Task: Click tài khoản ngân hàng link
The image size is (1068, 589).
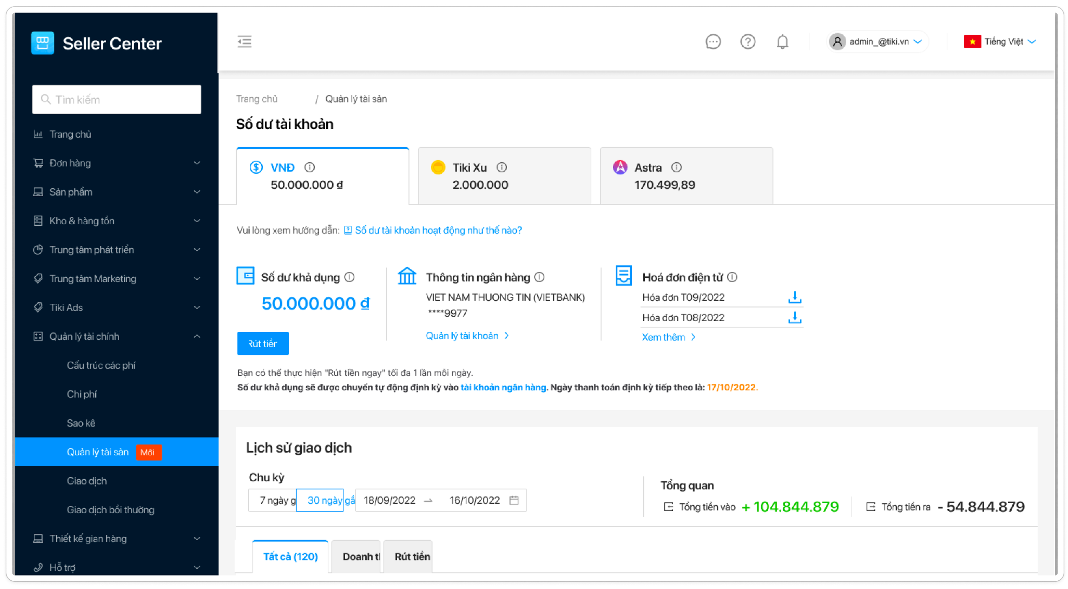Action: pyautogui.click(x=503, y=387)
